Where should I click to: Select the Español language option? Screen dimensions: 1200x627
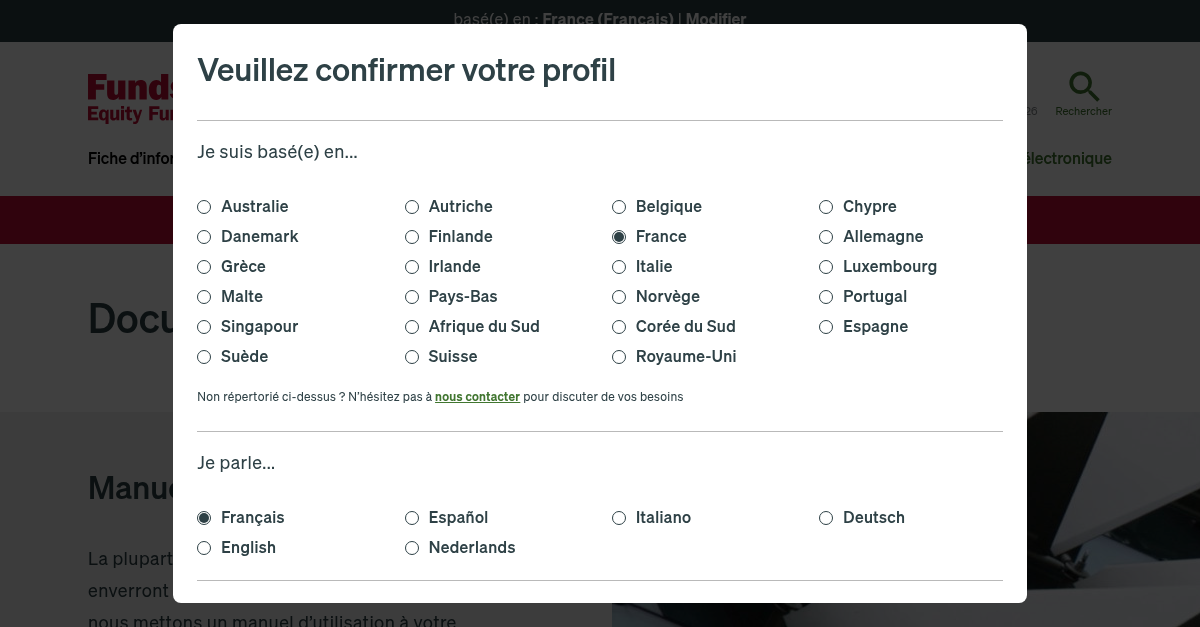click(x=412, y=518)
